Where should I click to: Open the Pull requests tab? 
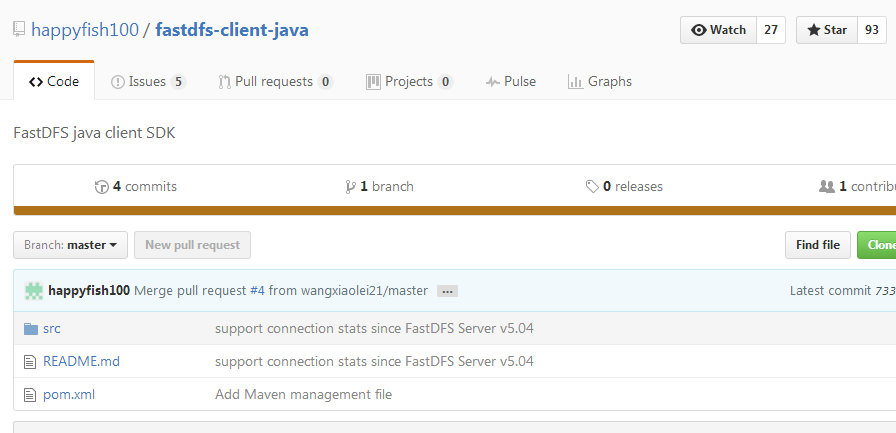coord(276,82)
